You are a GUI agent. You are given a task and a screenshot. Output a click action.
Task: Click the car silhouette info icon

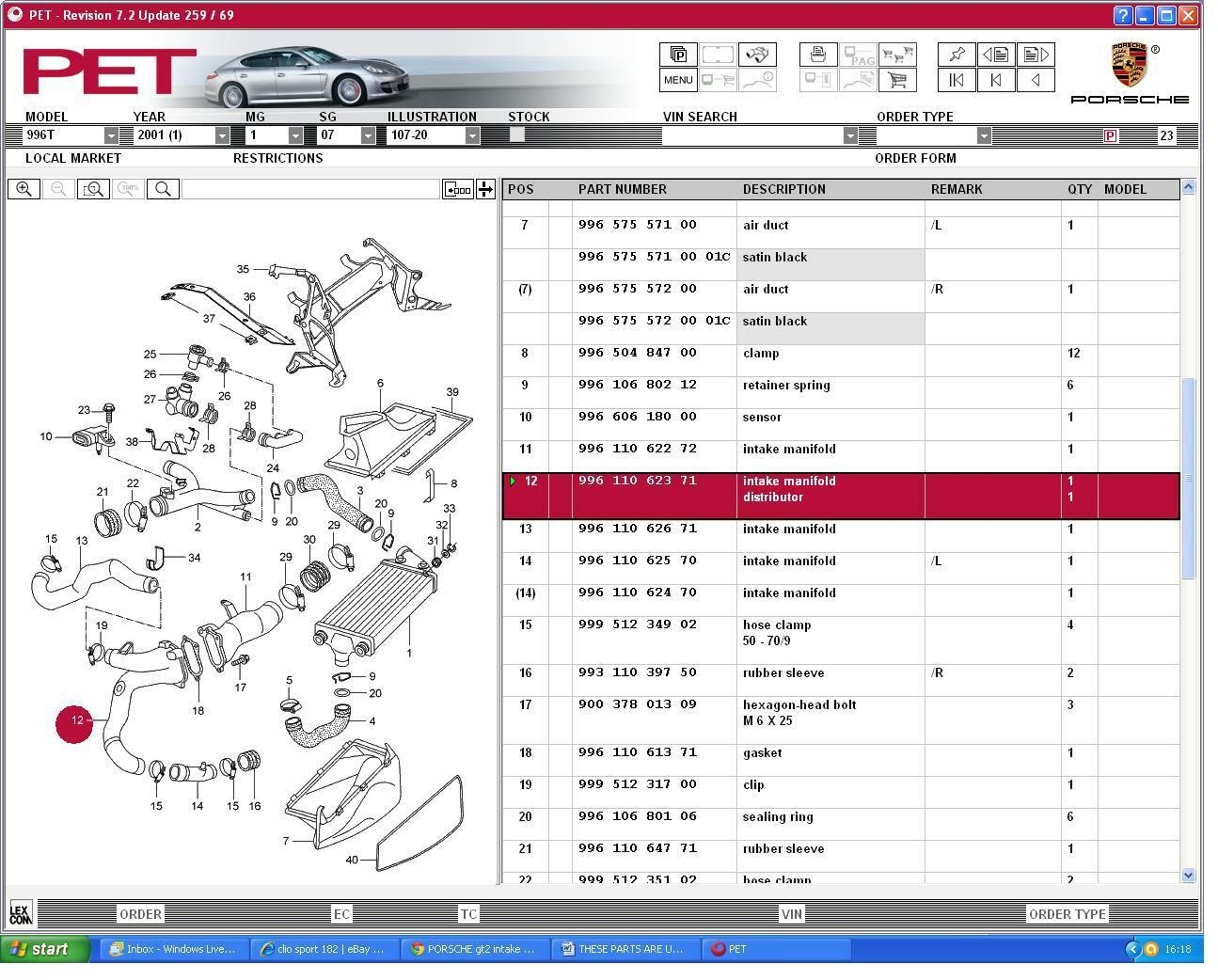tap(757, 80)
